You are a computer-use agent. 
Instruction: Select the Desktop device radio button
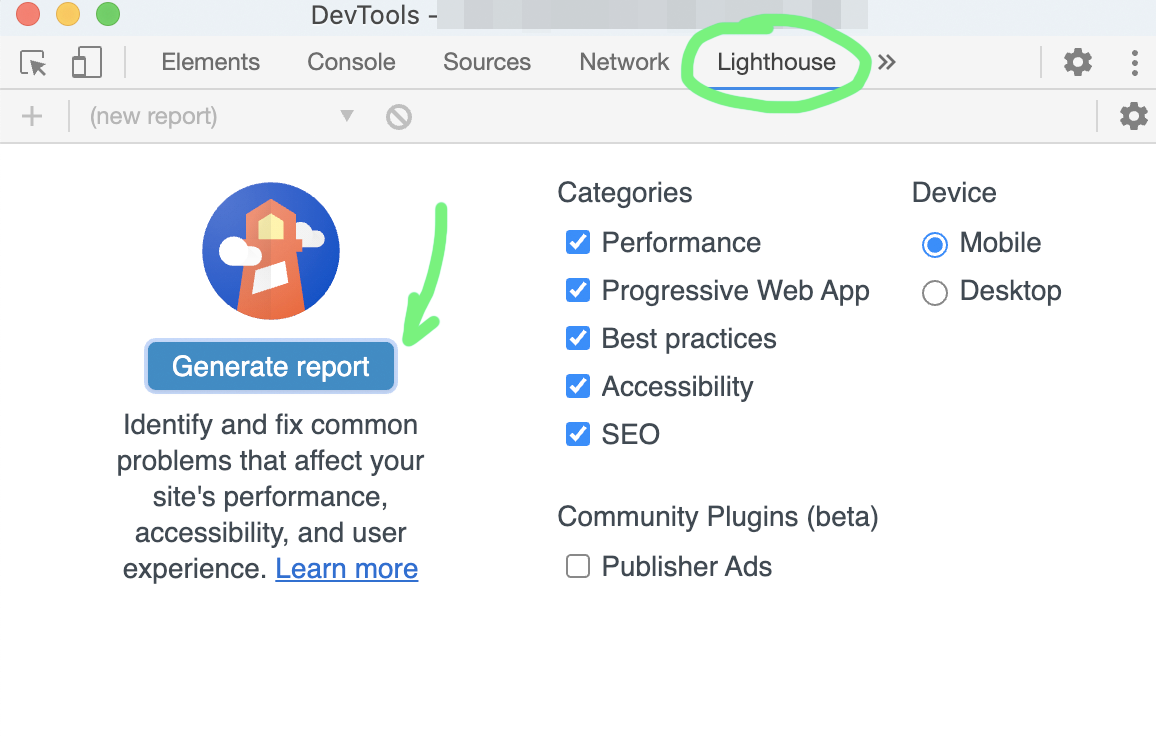tap(935, 293)
